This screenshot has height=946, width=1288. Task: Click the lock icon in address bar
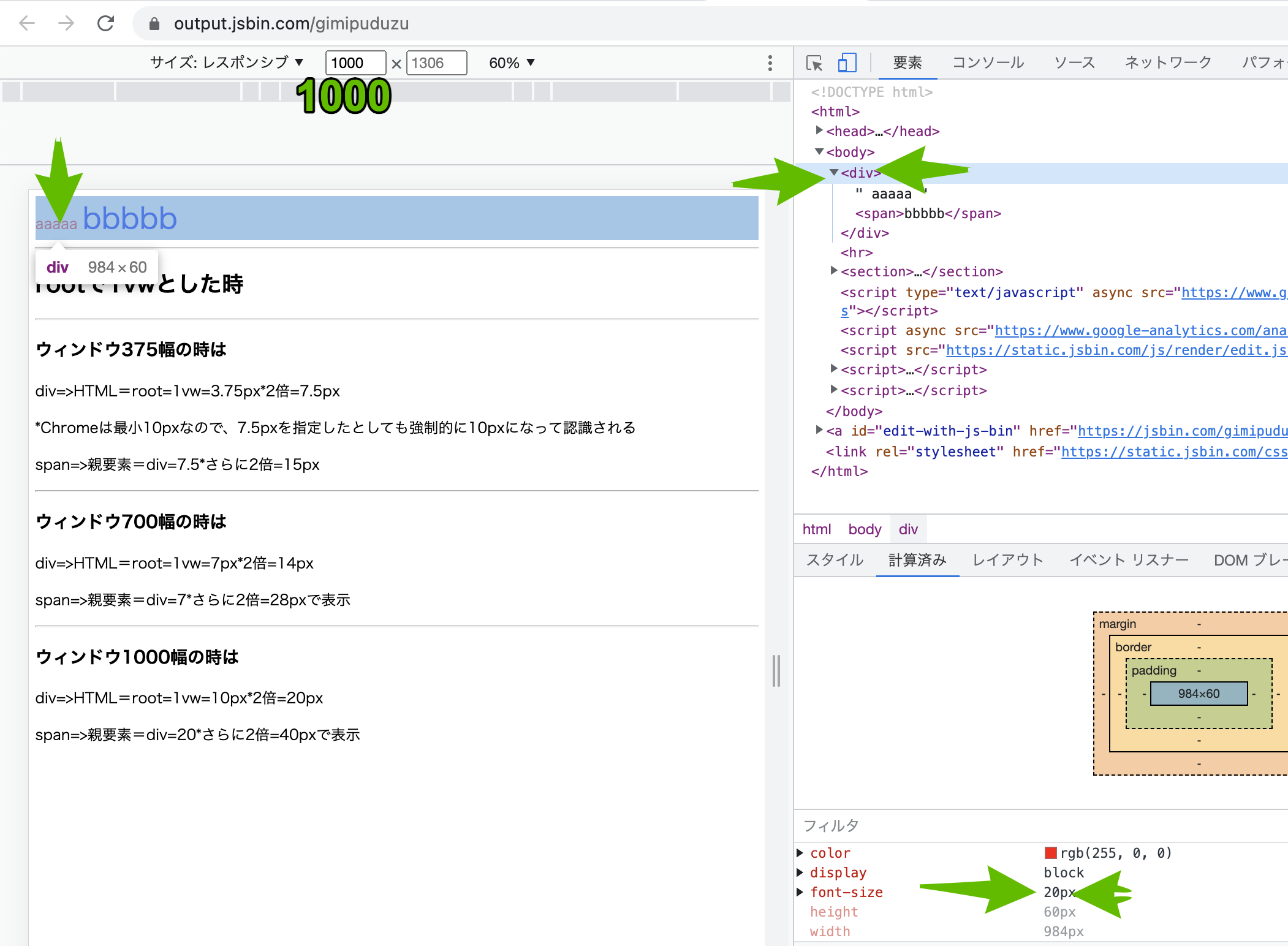click(x=154, y=24)
